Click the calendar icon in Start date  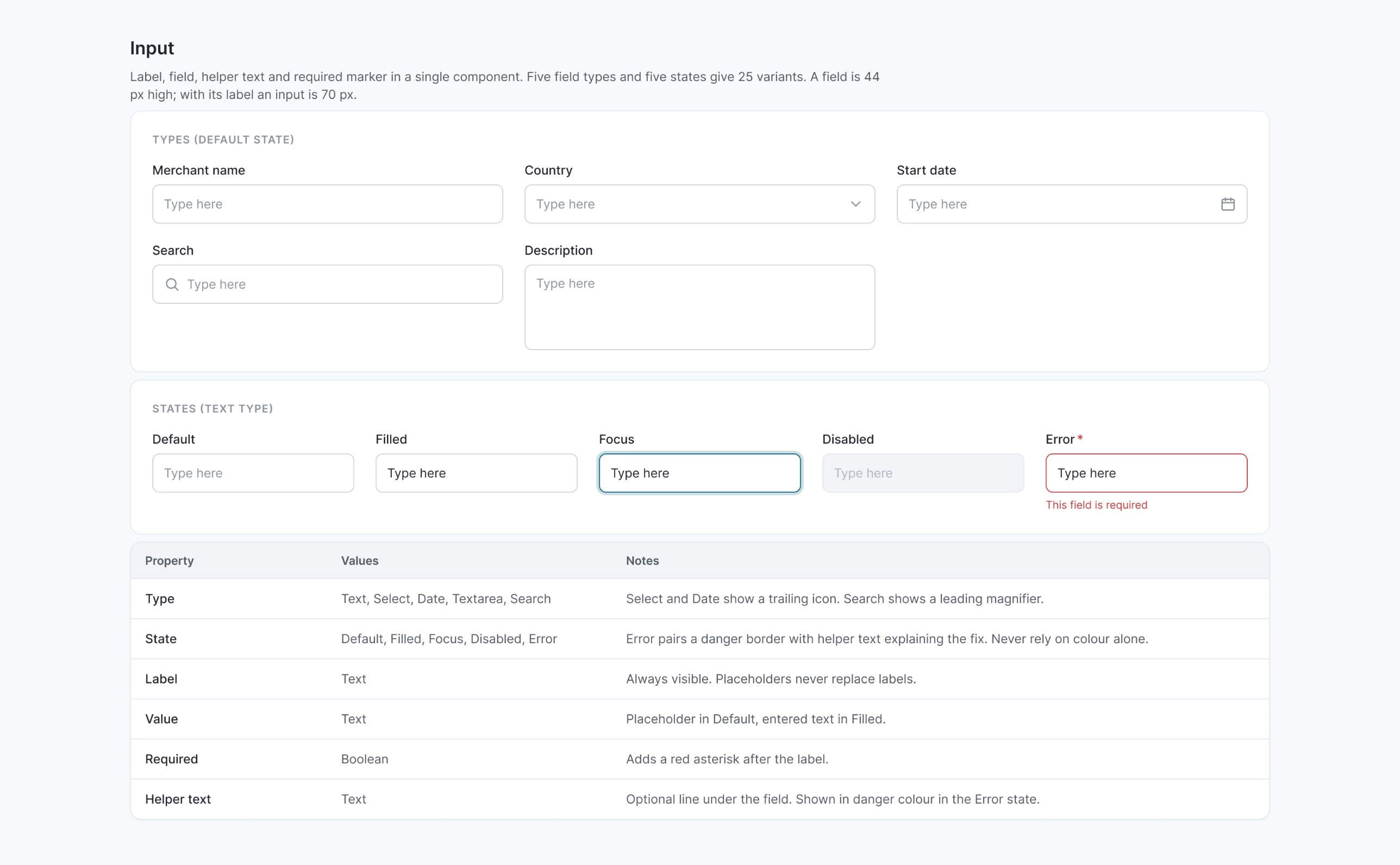click(1227, 204)
